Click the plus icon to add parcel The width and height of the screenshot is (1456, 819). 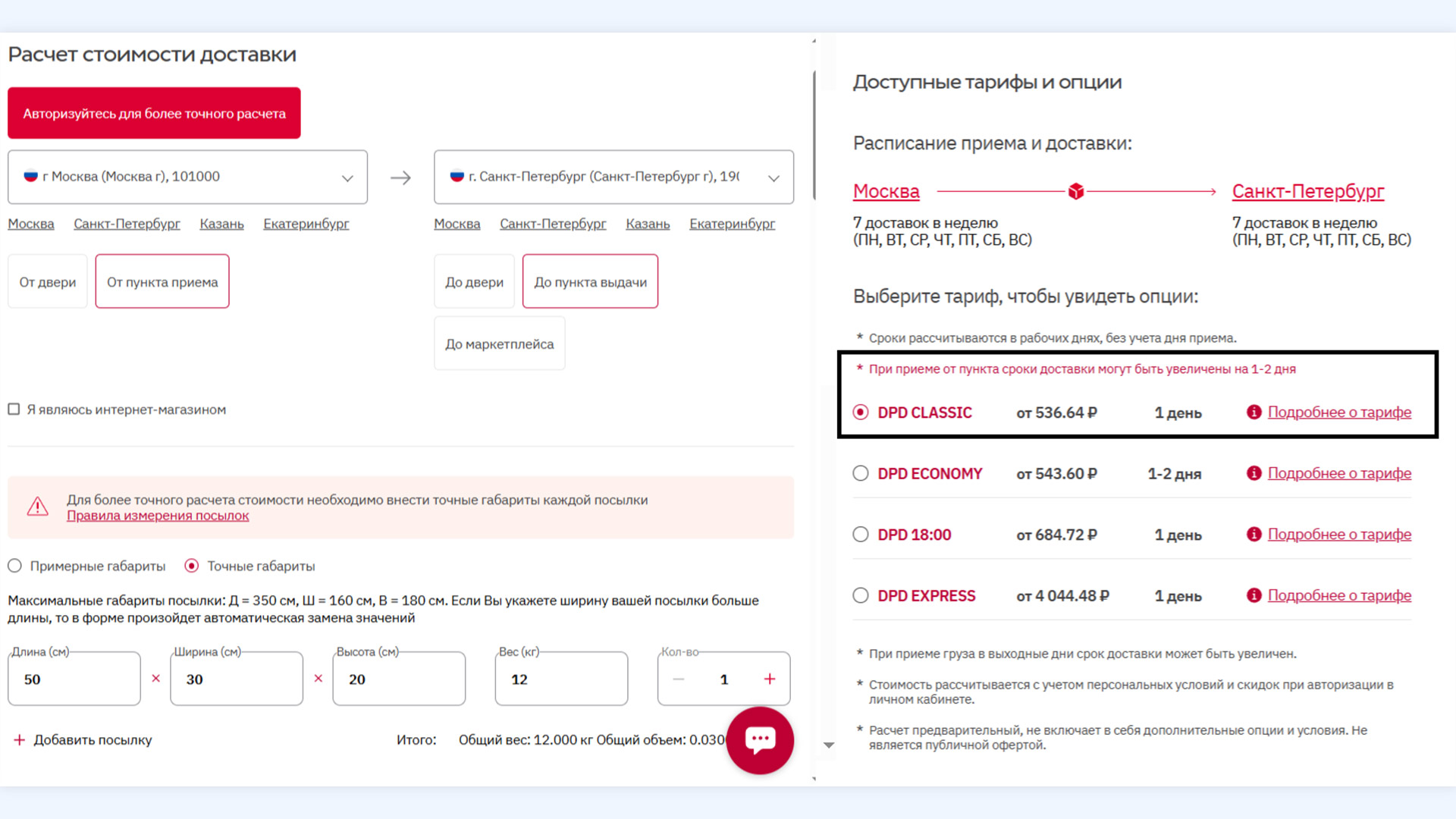(20, 740)
